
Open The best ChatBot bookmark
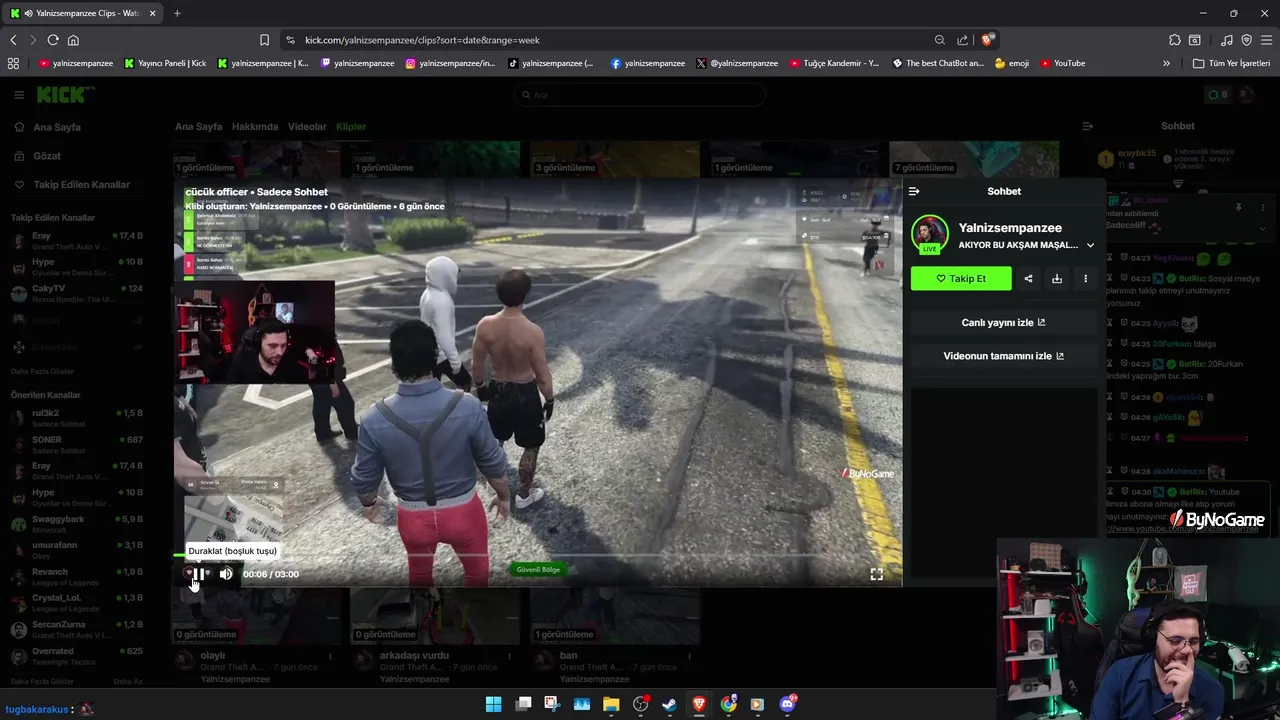[938, 63]
